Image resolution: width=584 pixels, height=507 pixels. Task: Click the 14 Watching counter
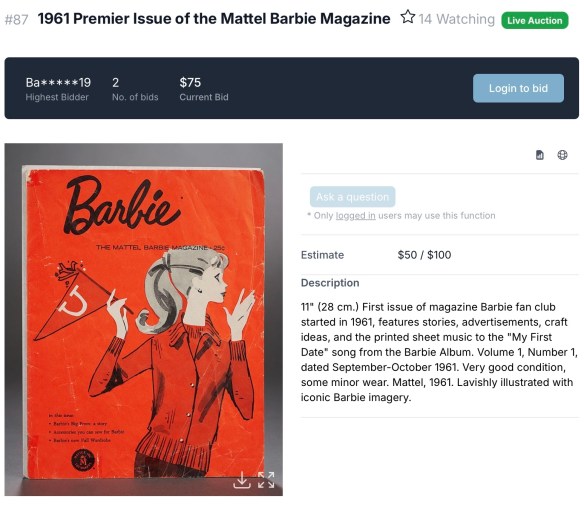pyautogui.click(x=456, y=19)
